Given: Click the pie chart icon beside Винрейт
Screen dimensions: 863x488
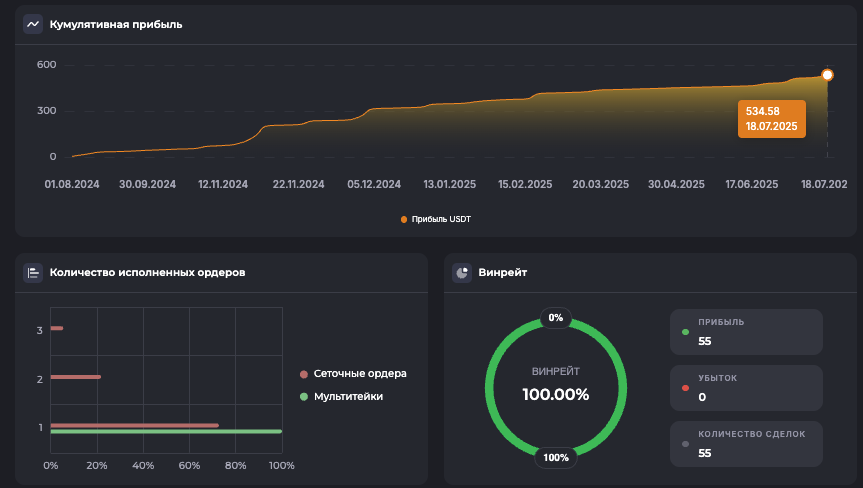Looking at the screenshot, I should 462,272.
